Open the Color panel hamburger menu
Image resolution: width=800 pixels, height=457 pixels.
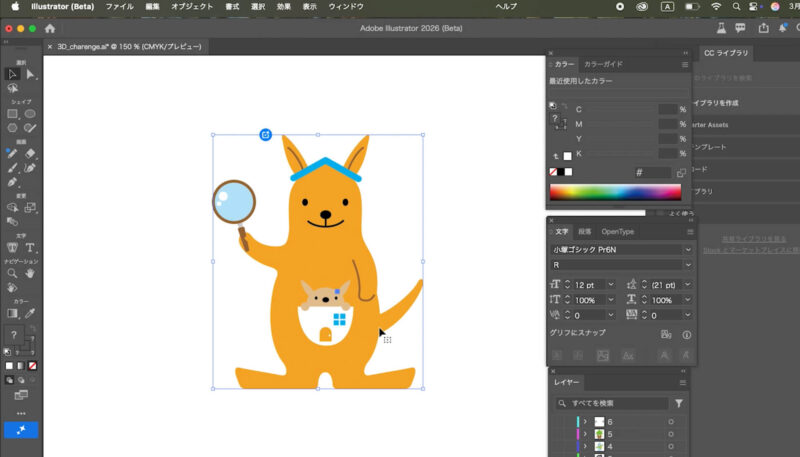pos(685,65)
